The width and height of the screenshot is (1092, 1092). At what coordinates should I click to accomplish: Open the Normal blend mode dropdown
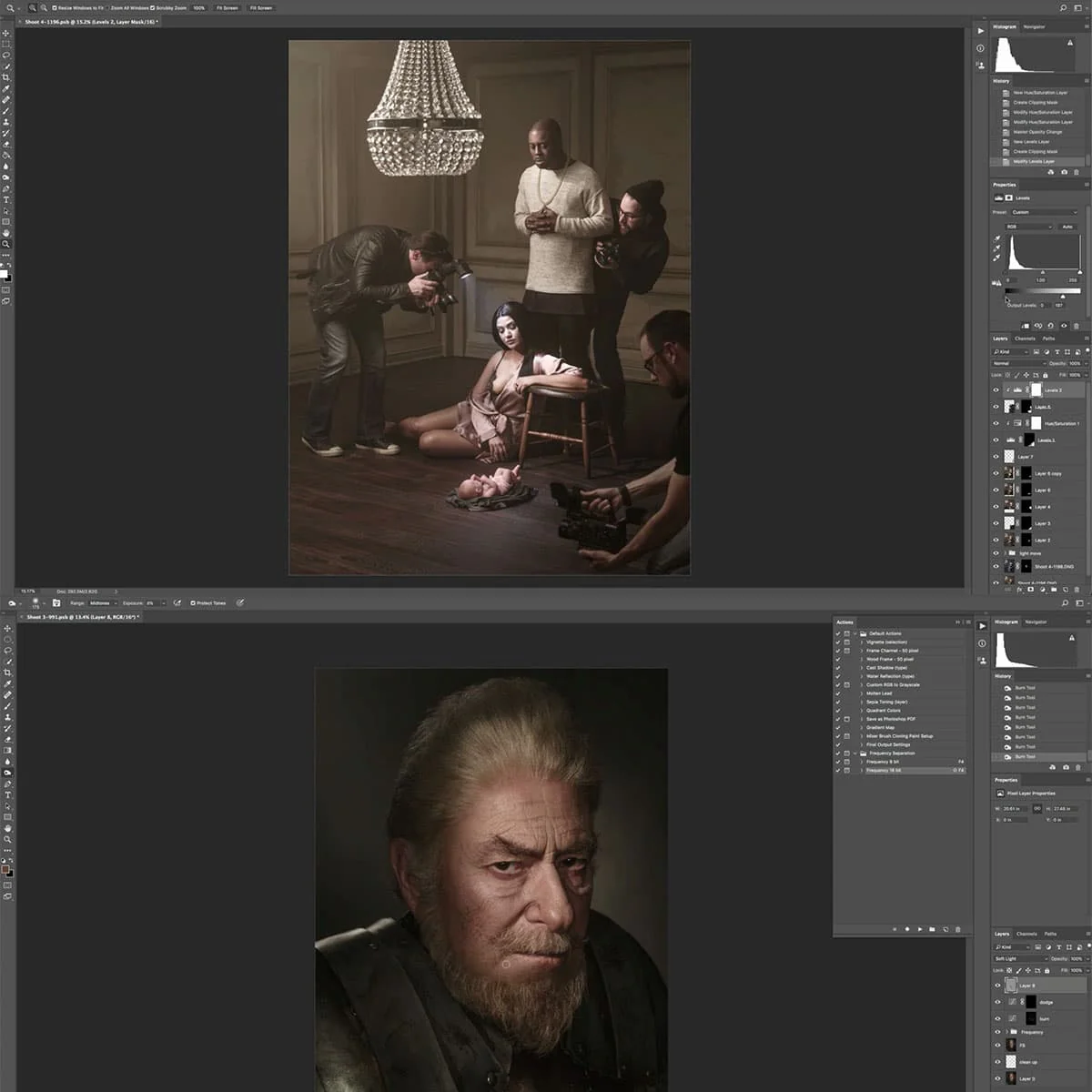point(1018,363)
